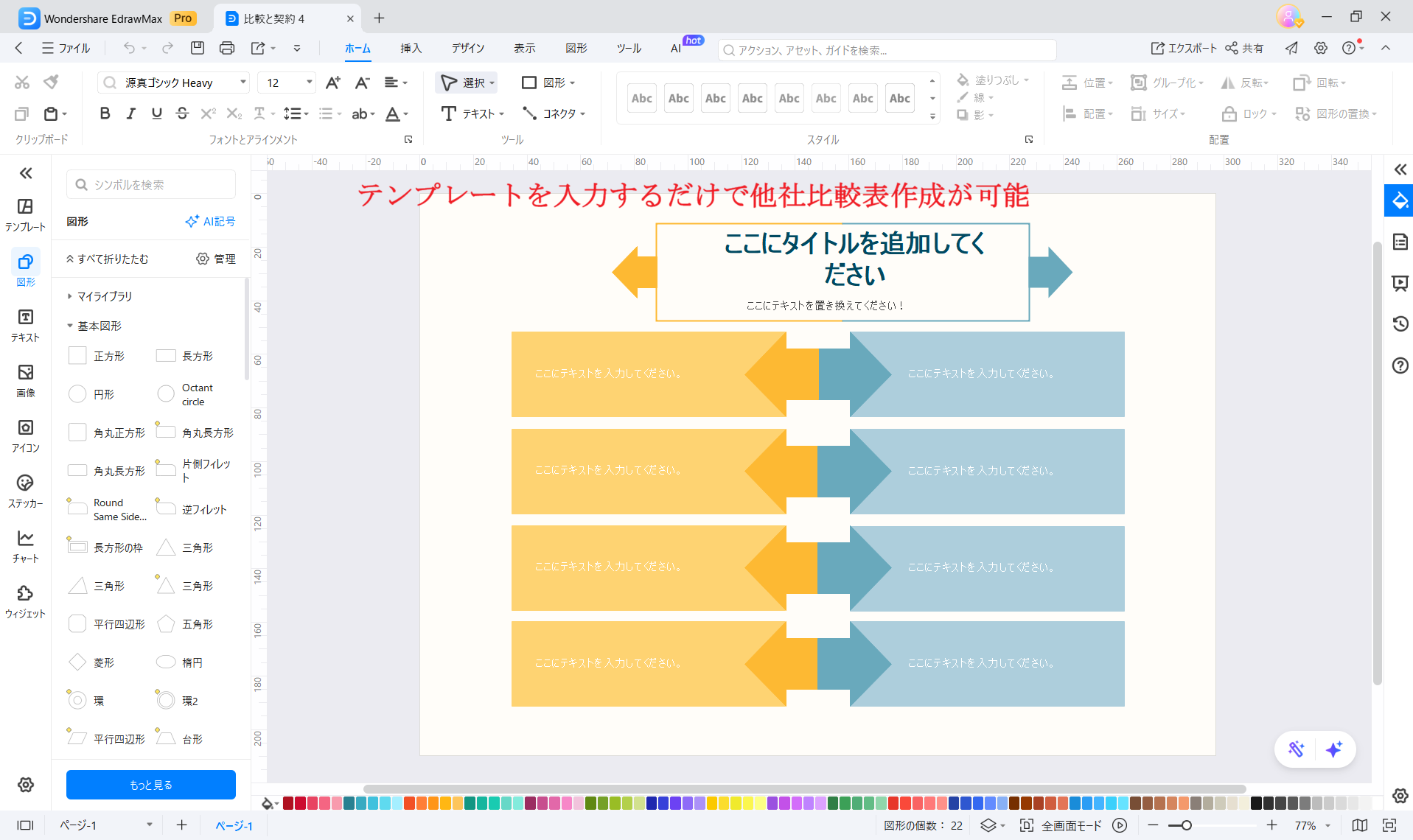Viewport: 1413px width, 840px height.
Task: Open the テンプレート sidebar panel
Action: pyautogui.click(x=25, y=214)
